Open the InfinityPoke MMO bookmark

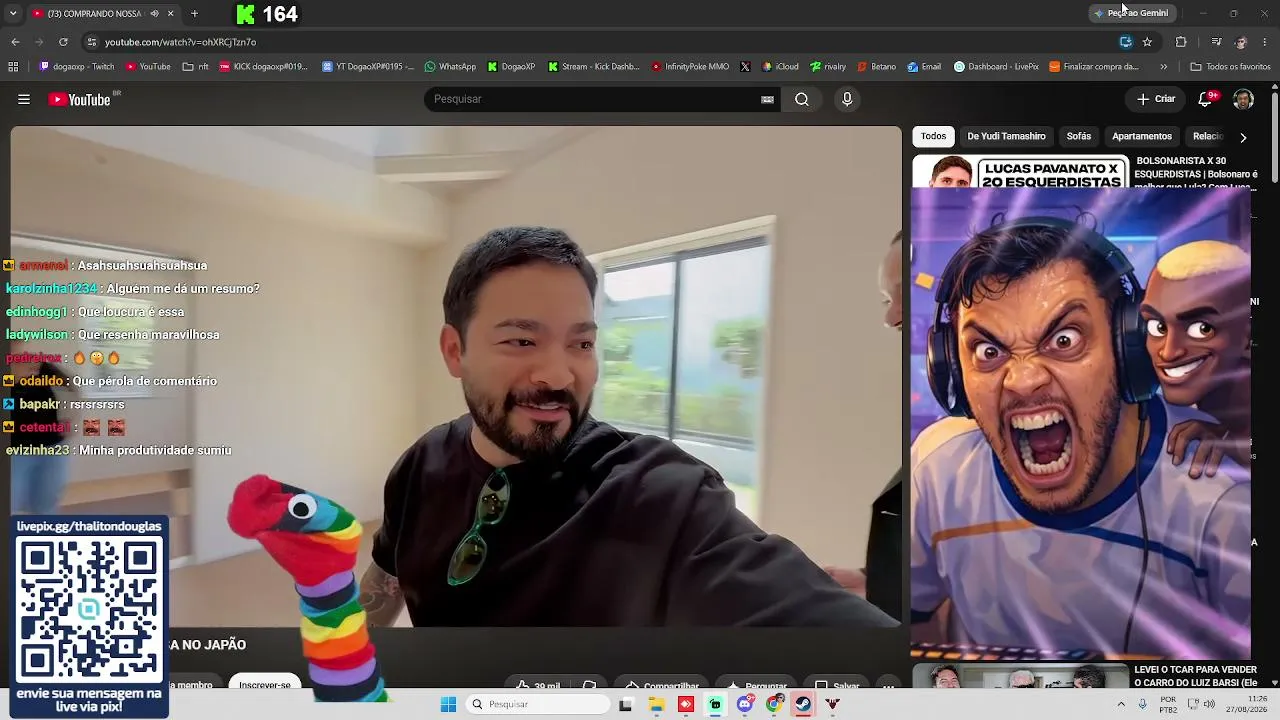click(690, 67)
